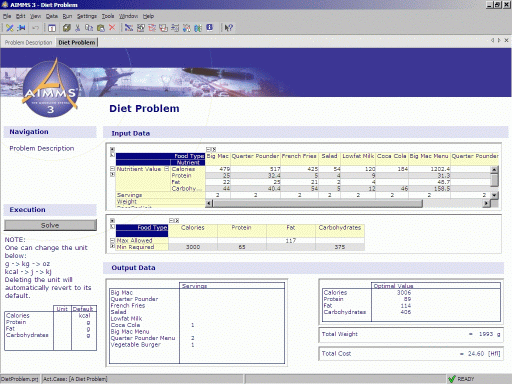Click the menu builder toolbar icon
The image size is (512, 384).
[175, 28]
